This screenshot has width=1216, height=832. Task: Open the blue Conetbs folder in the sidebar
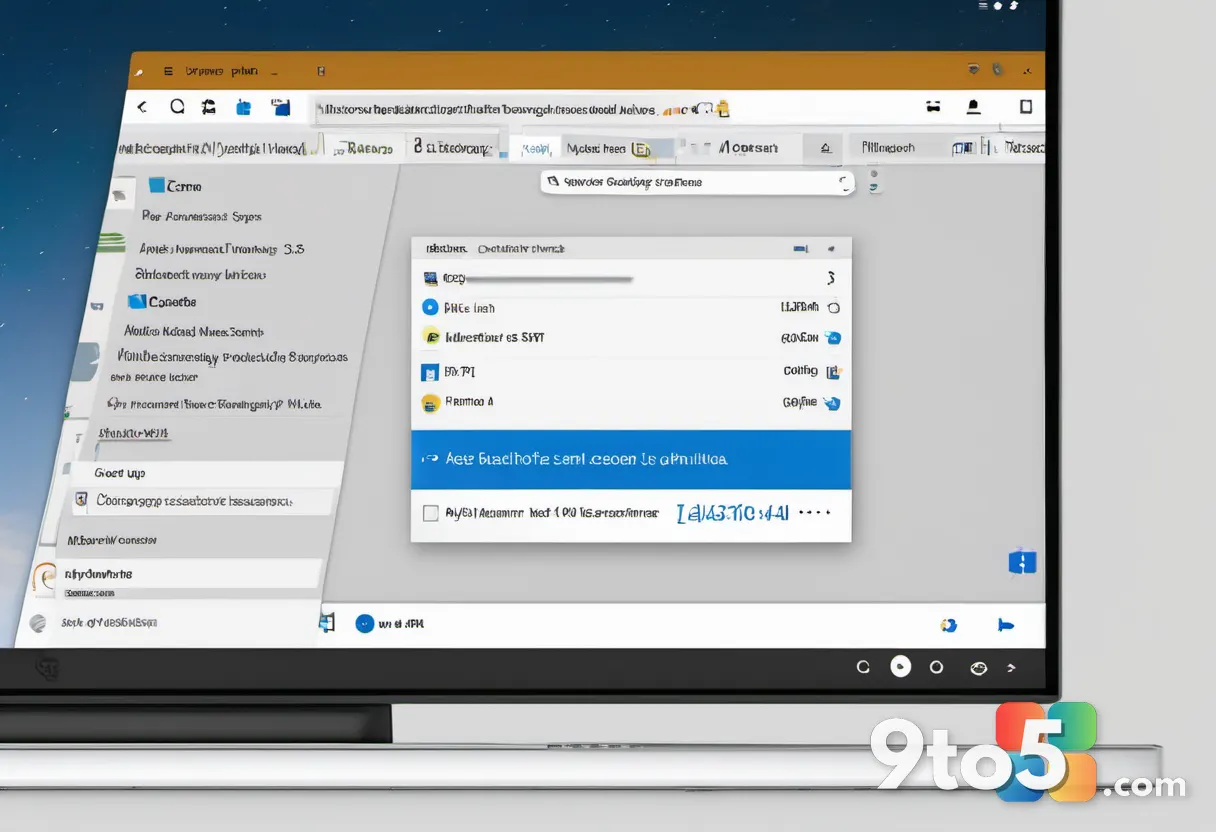[x=137, y=301]
